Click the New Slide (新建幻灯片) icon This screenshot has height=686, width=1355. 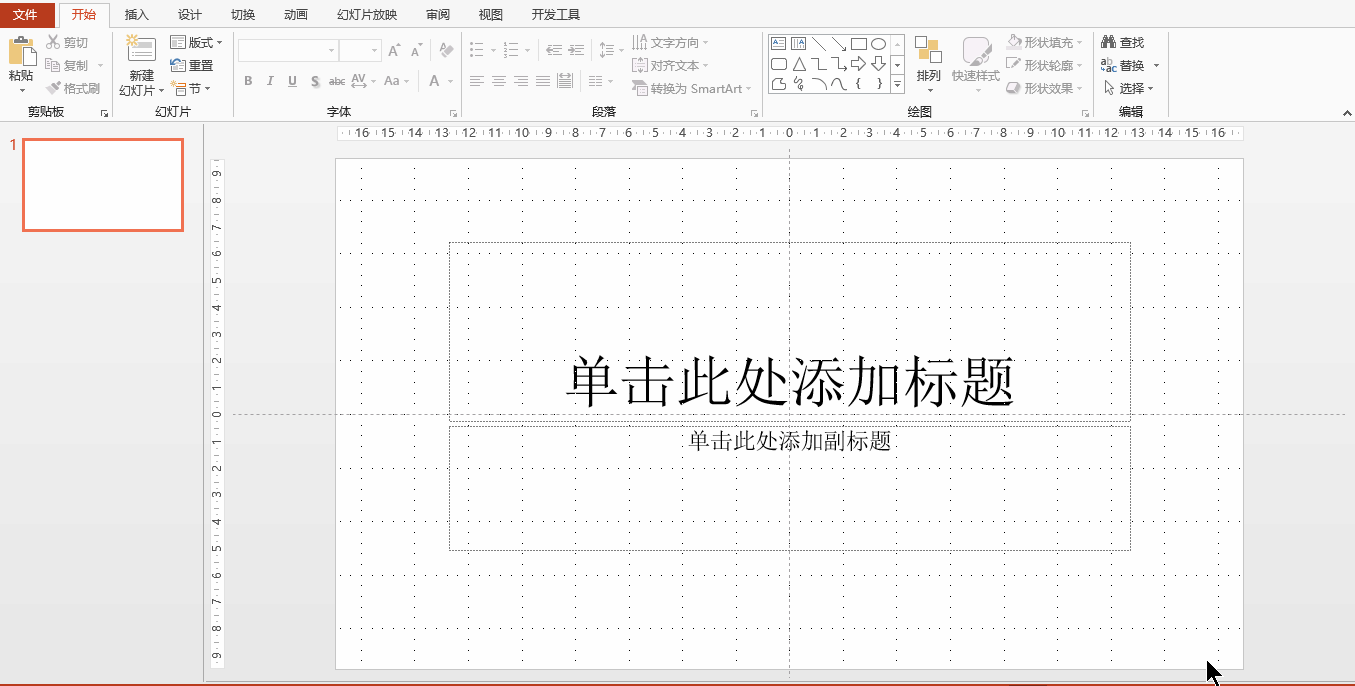[x=140, y=50]
